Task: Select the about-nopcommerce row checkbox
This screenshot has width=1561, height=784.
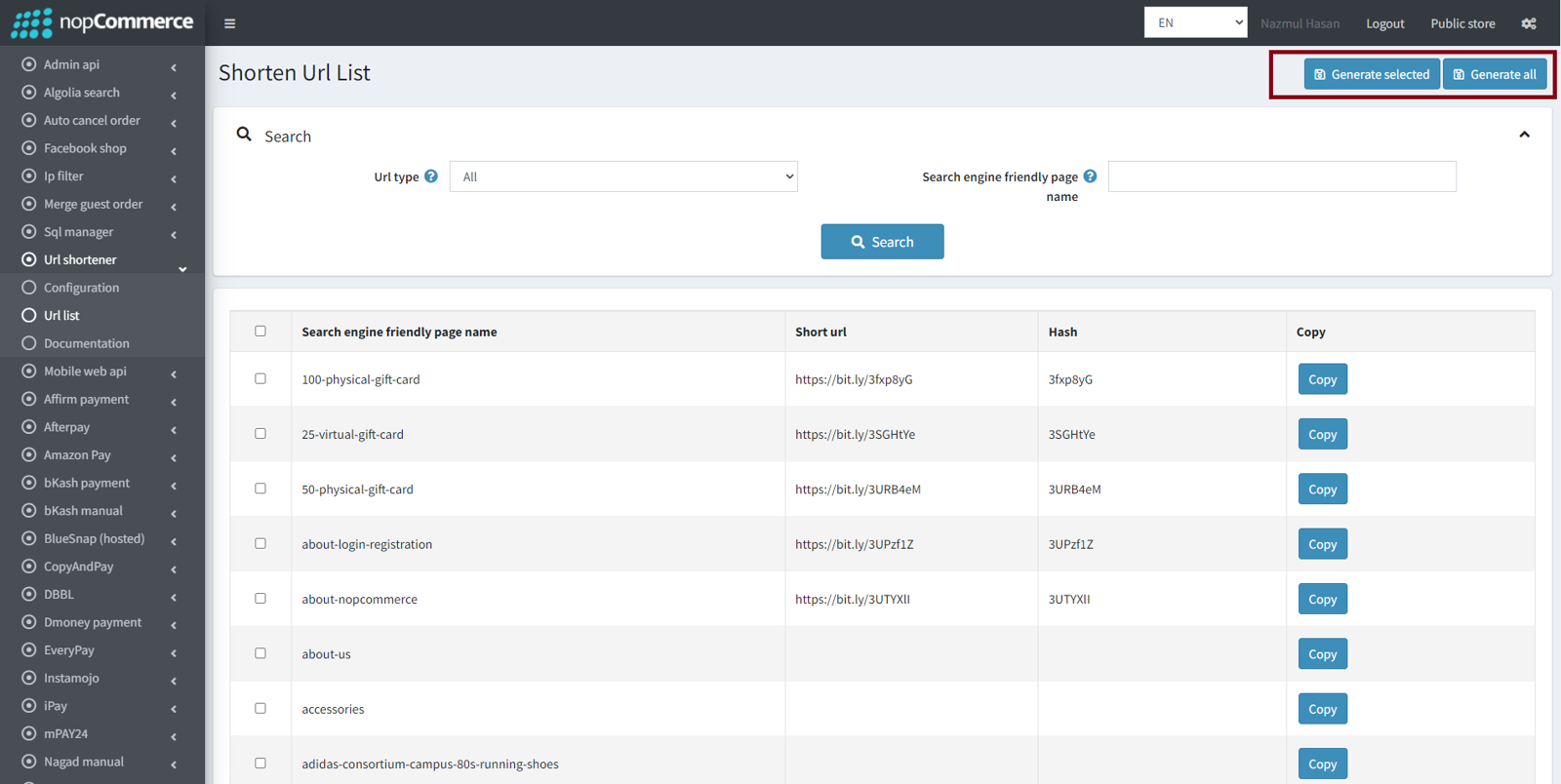Action: (260, 598)
